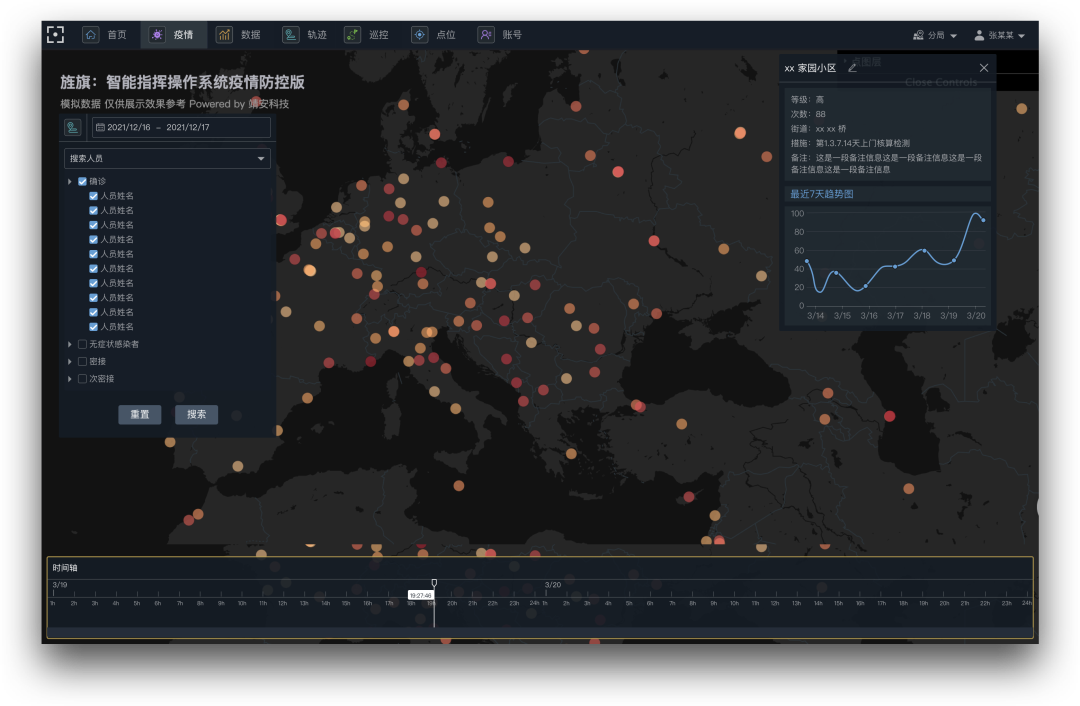Click the track icon beside the date range
Image resolution: width=1080 pixels, height=706 pixels.
click(72, 127)
